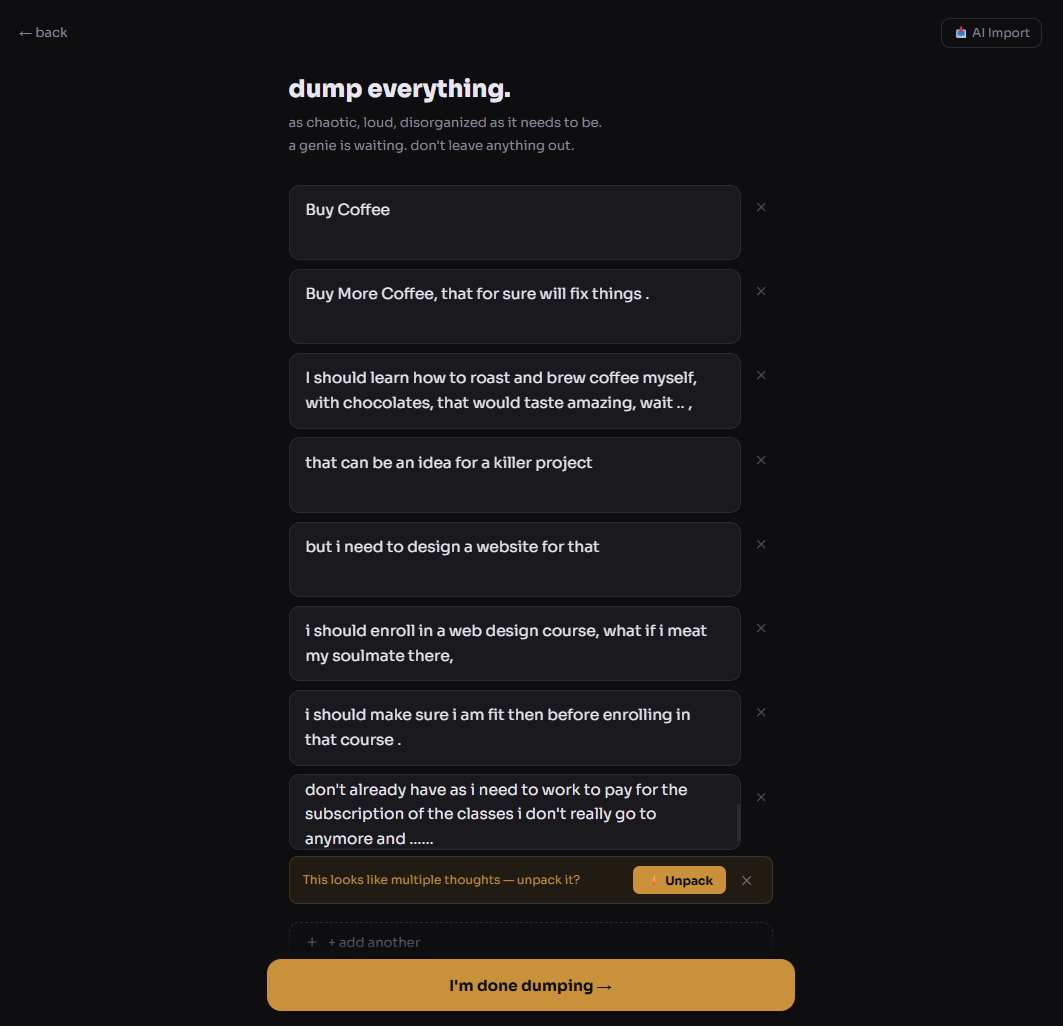
Task: Remove the 'design a website' entry
Action: click(x=761, y=544)
